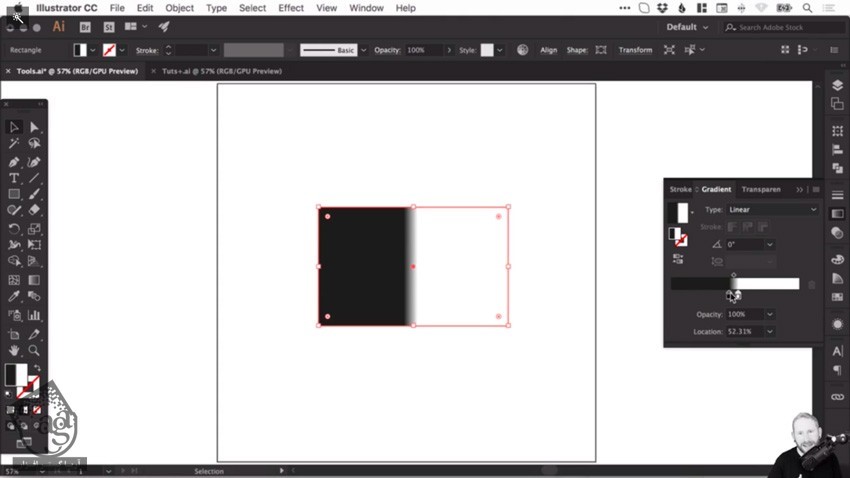Click the Reverse Gradient icon
The width and height of the screenshot is (850, 478).
(678, 259)
